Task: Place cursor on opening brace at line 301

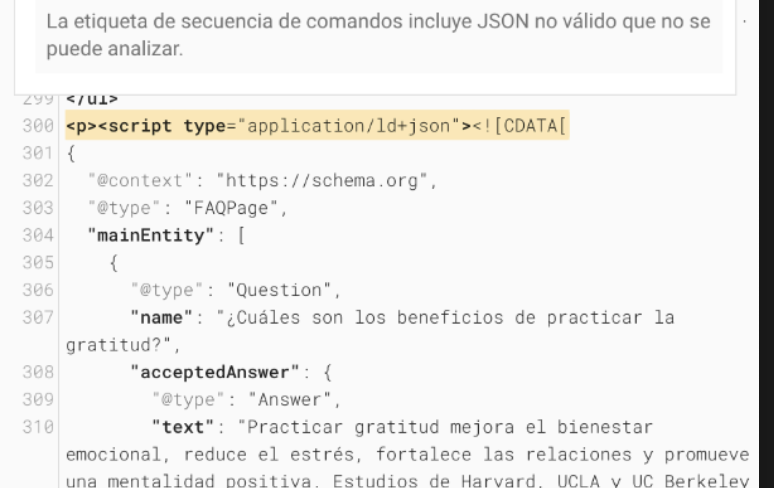Action: [70, 154]
